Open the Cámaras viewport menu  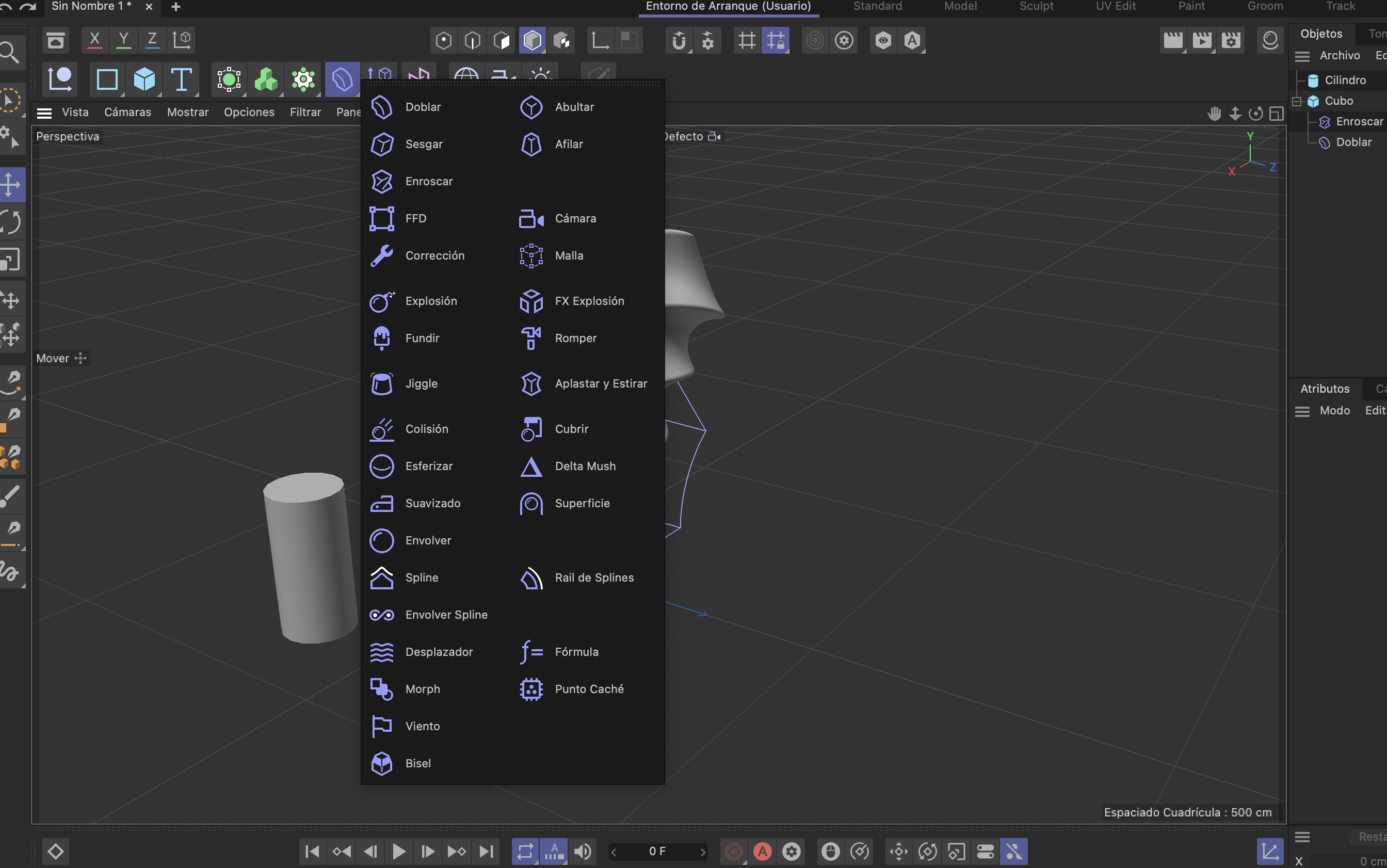point(127,112)
